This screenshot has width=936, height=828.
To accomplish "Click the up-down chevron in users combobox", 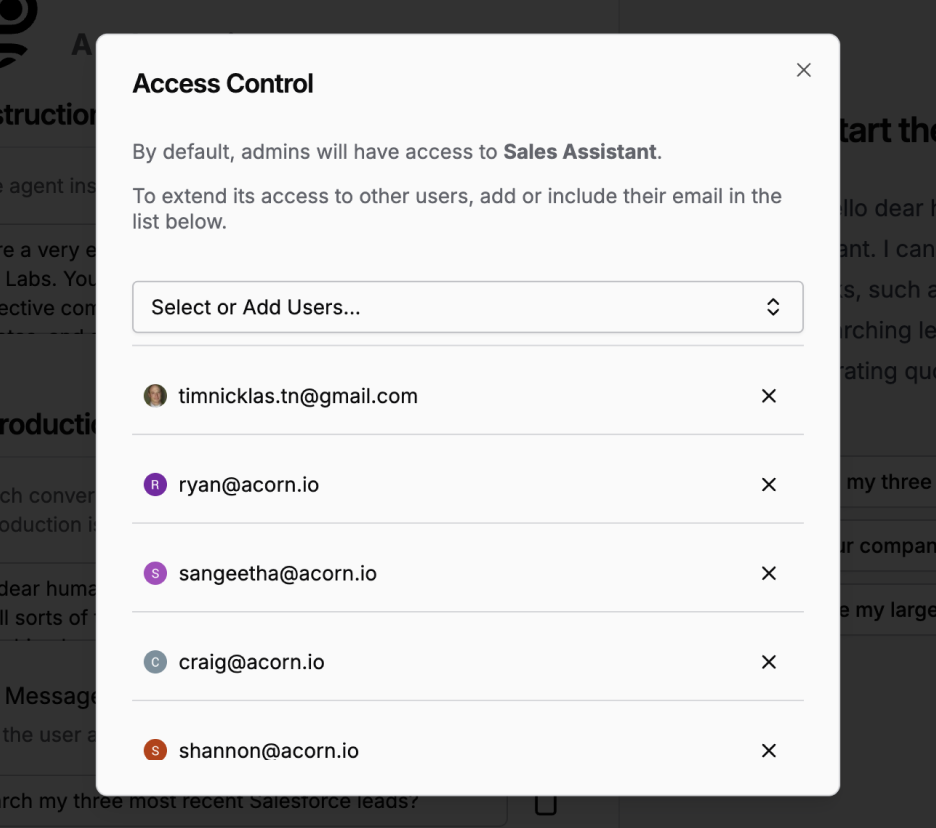I will pos(772,307).
